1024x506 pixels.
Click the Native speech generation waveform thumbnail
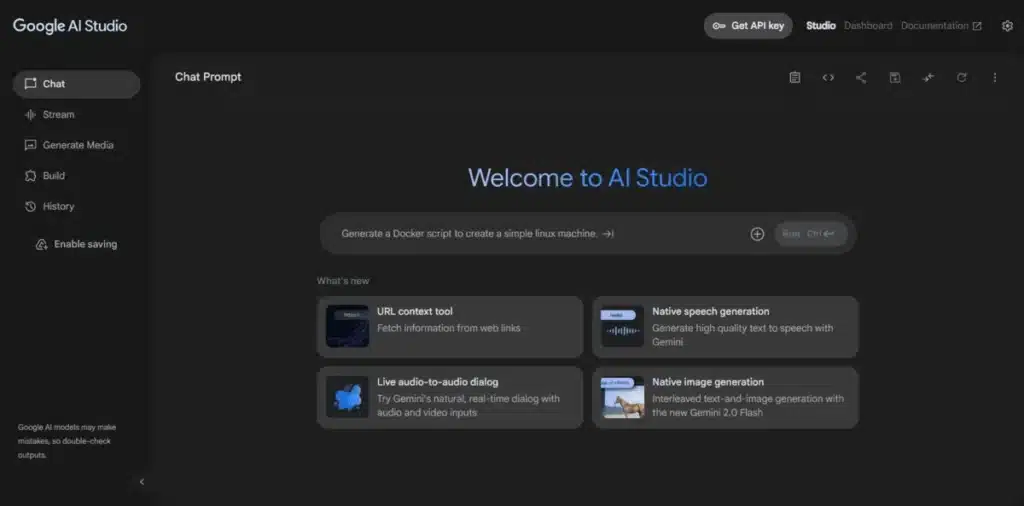pyautogui.click(x=622, y=326)
